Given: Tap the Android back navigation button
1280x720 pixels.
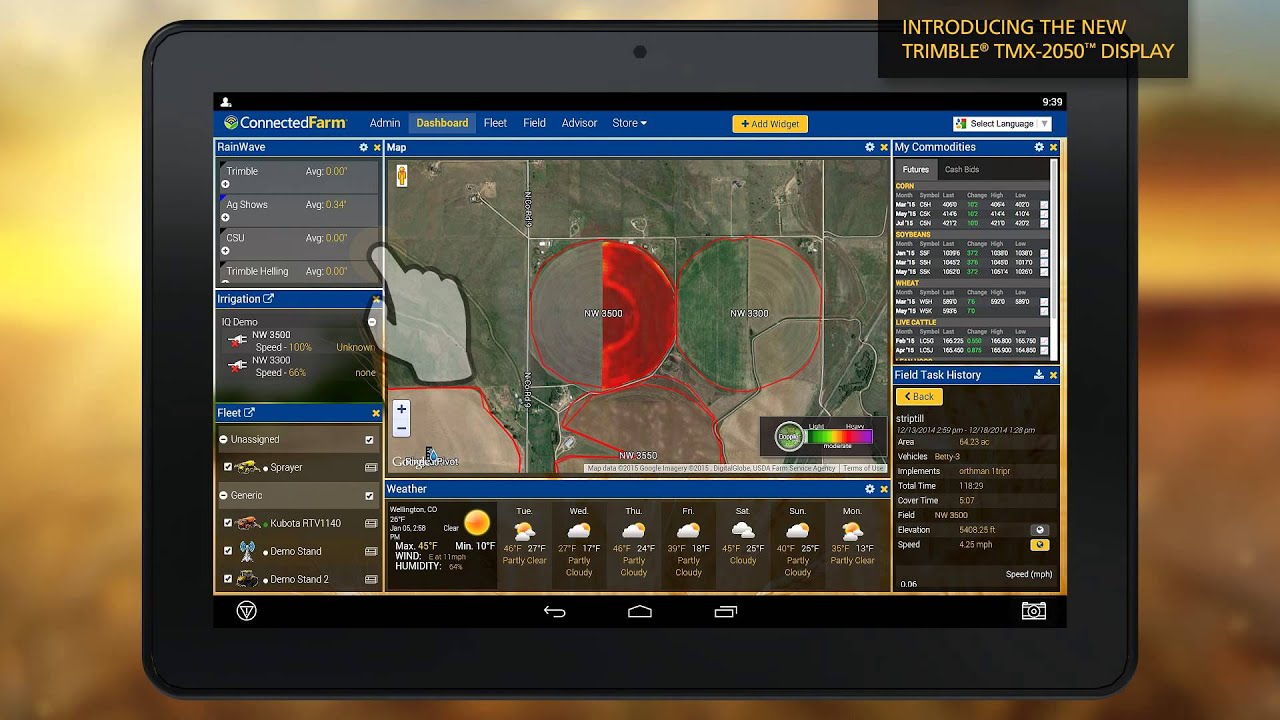Looking at the screenshot, I should 554,611.
